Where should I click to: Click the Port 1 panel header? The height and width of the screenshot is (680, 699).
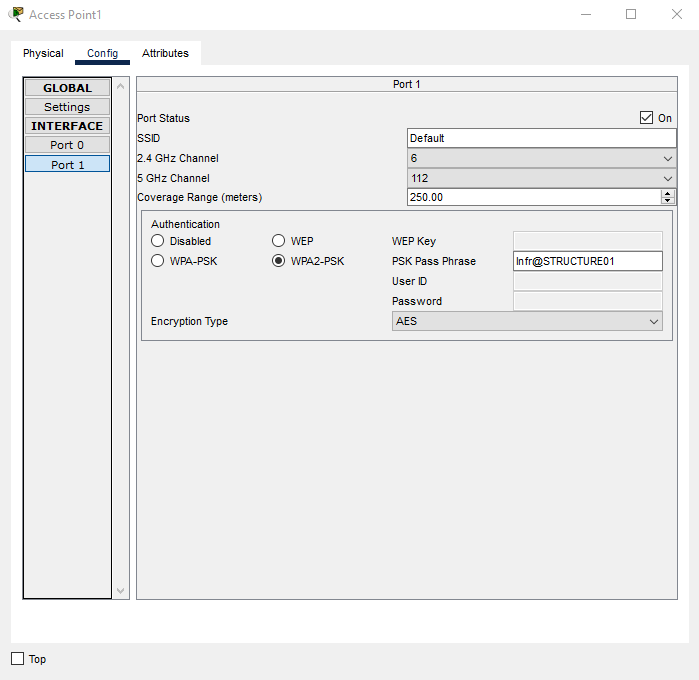(407, 84)
